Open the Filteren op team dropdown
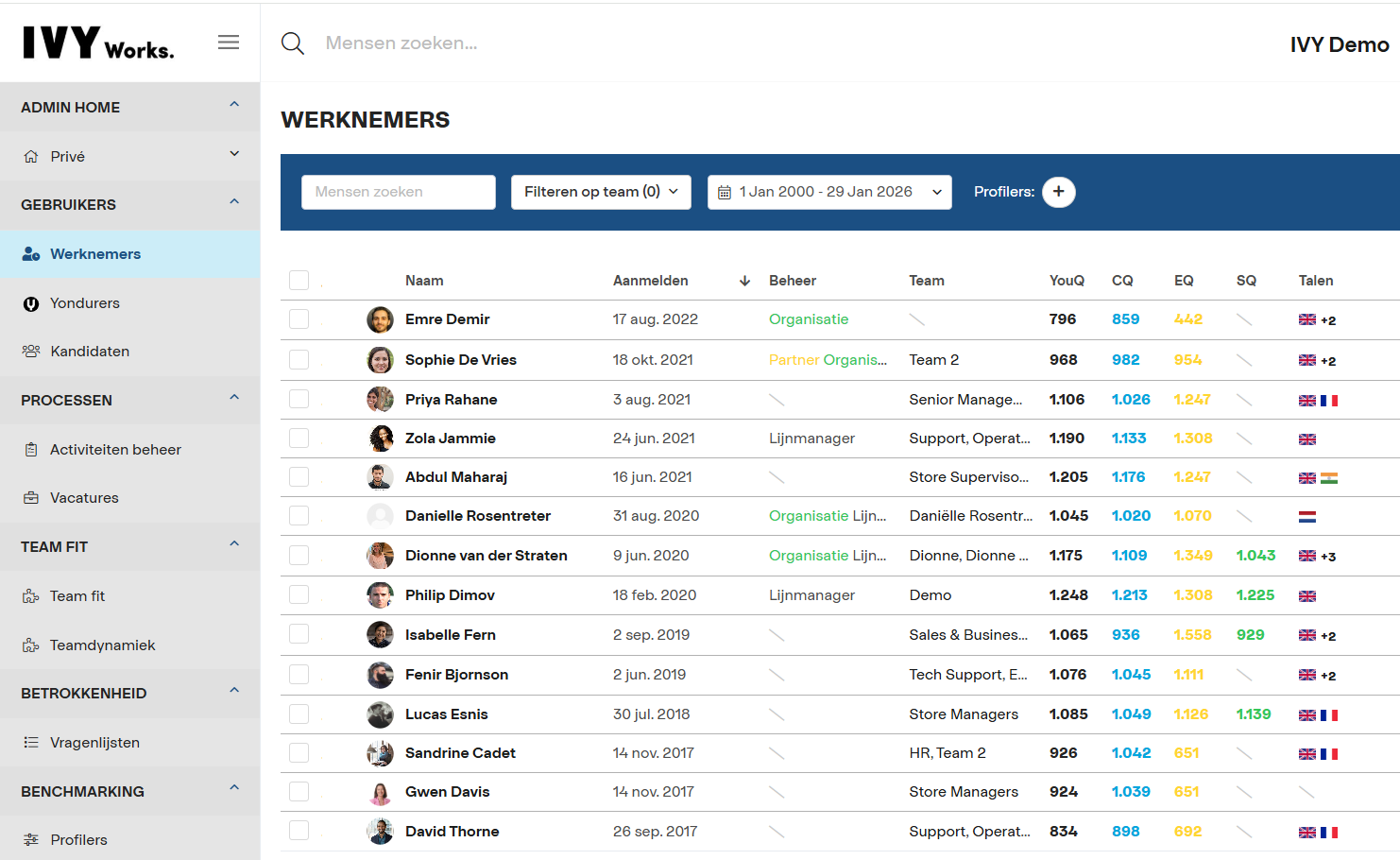 click(601, 192)
